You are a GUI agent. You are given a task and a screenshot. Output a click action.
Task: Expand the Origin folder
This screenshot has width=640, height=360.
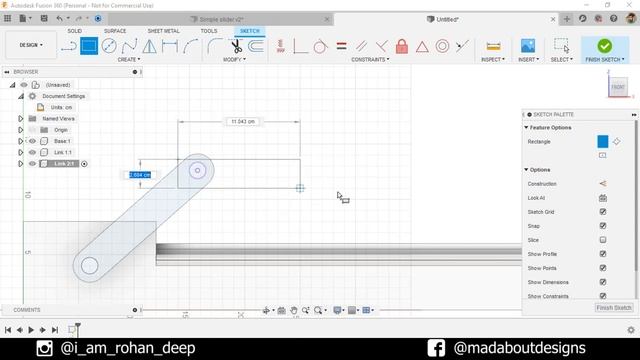tap(20, 130)
